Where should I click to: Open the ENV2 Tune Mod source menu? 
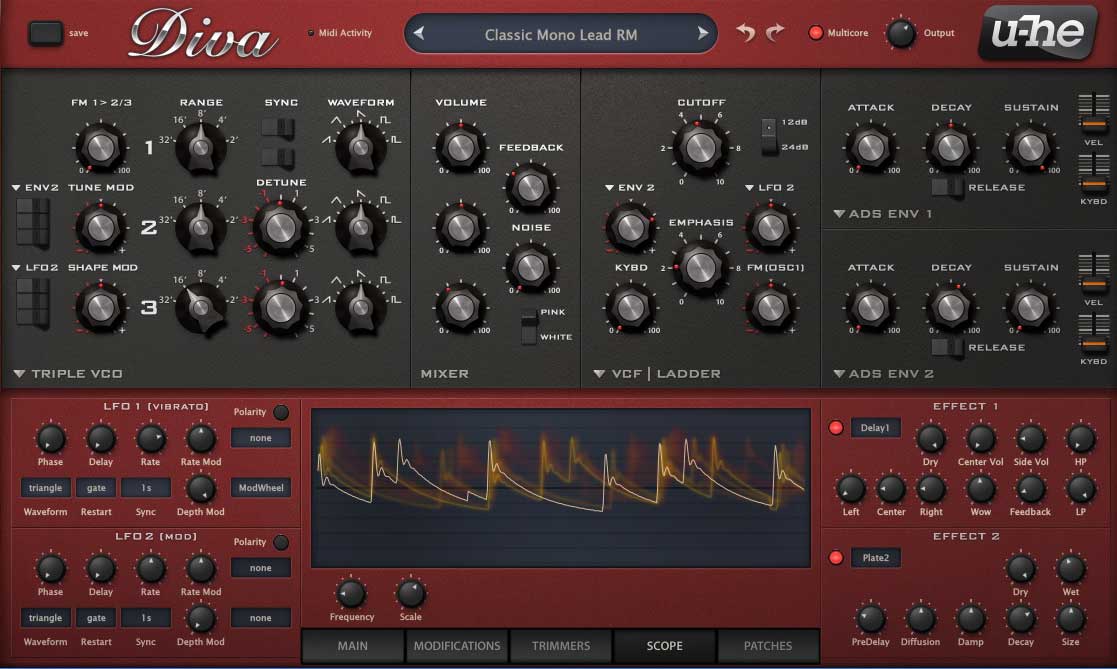pyautogui.click(x=35, y=187)
